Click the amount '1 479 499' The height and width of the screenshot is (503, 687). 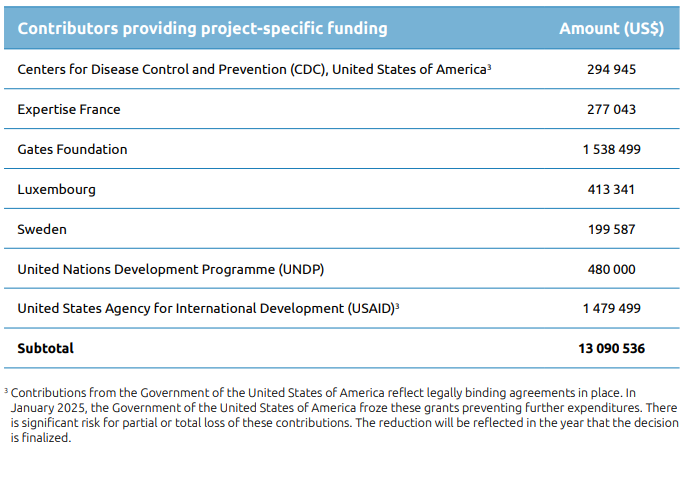612,308
